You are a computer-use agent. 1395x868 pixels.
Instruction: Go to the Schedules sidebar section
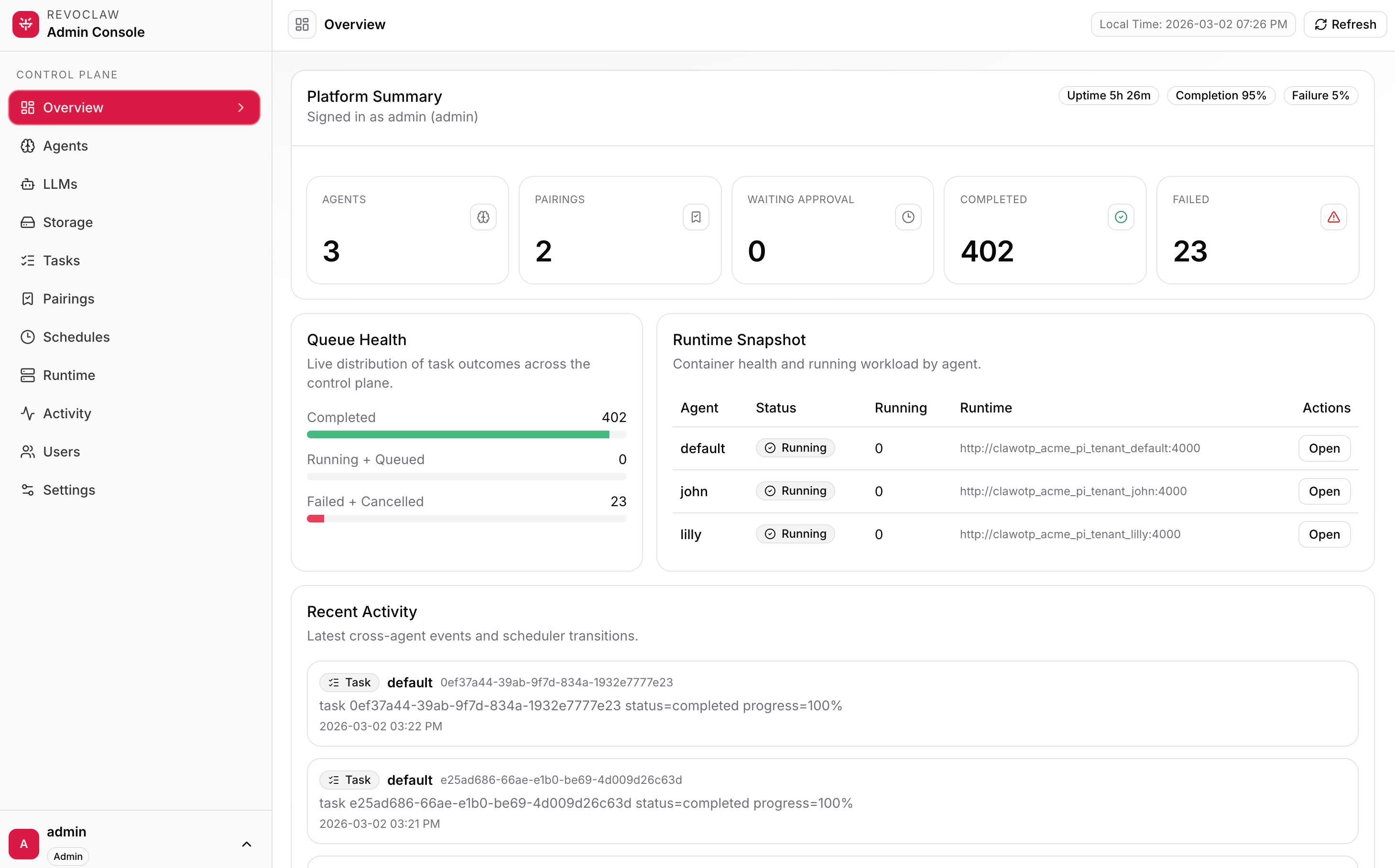pyautogui.click(x=76, y=337)
